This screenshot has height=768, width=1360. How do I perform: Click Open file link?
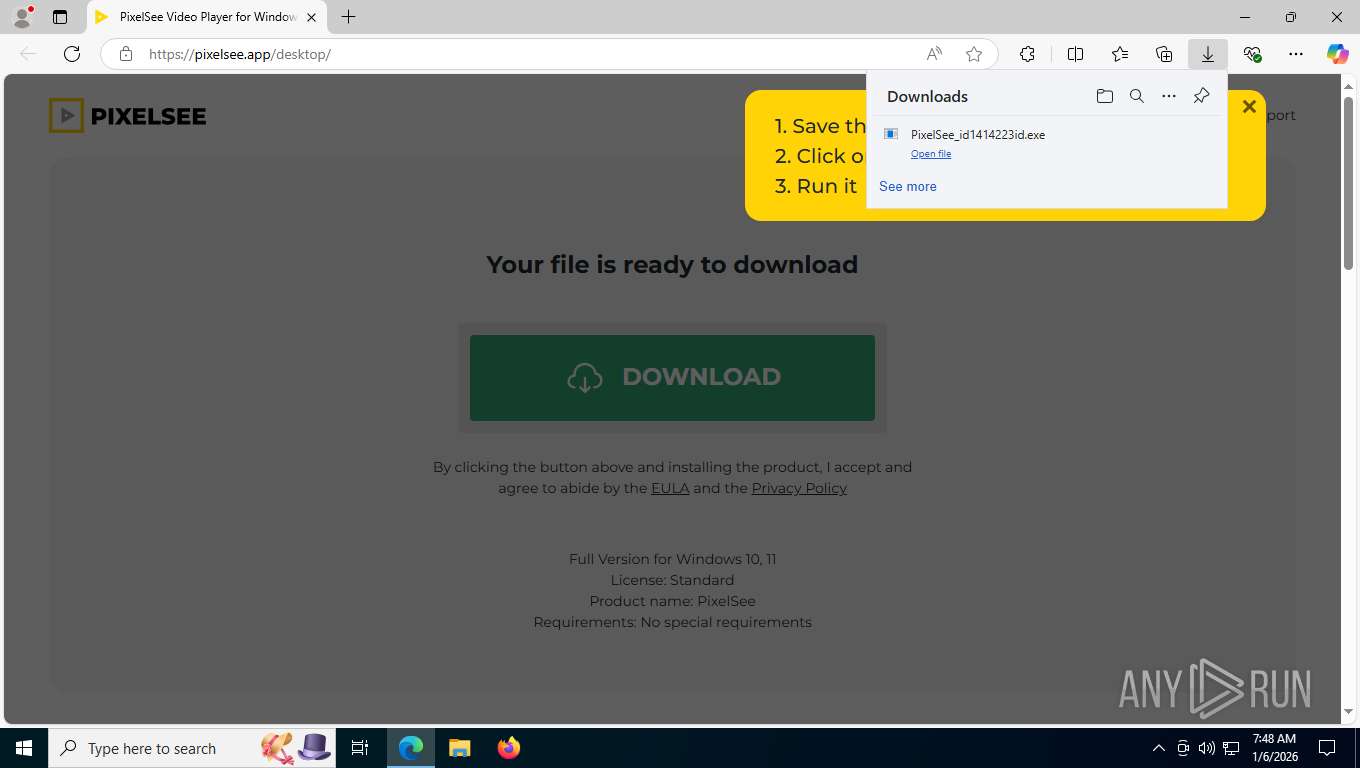tap(931, 154)
